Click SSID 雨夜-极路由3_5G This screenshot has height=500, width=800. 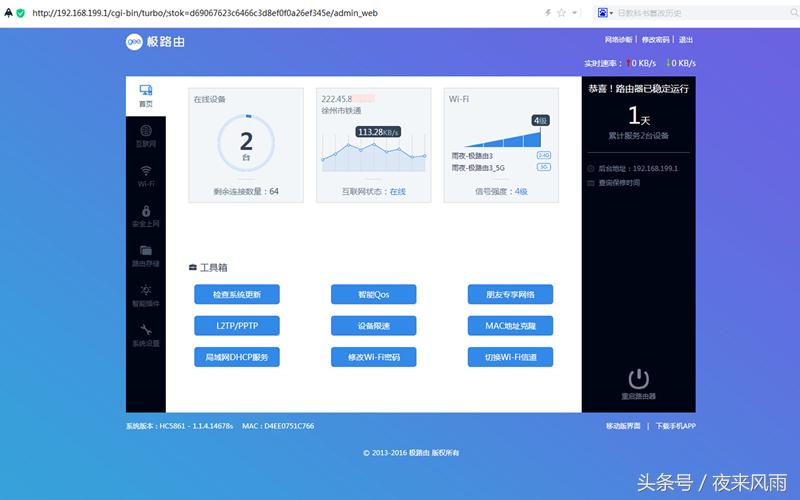[x=478, y=167]
